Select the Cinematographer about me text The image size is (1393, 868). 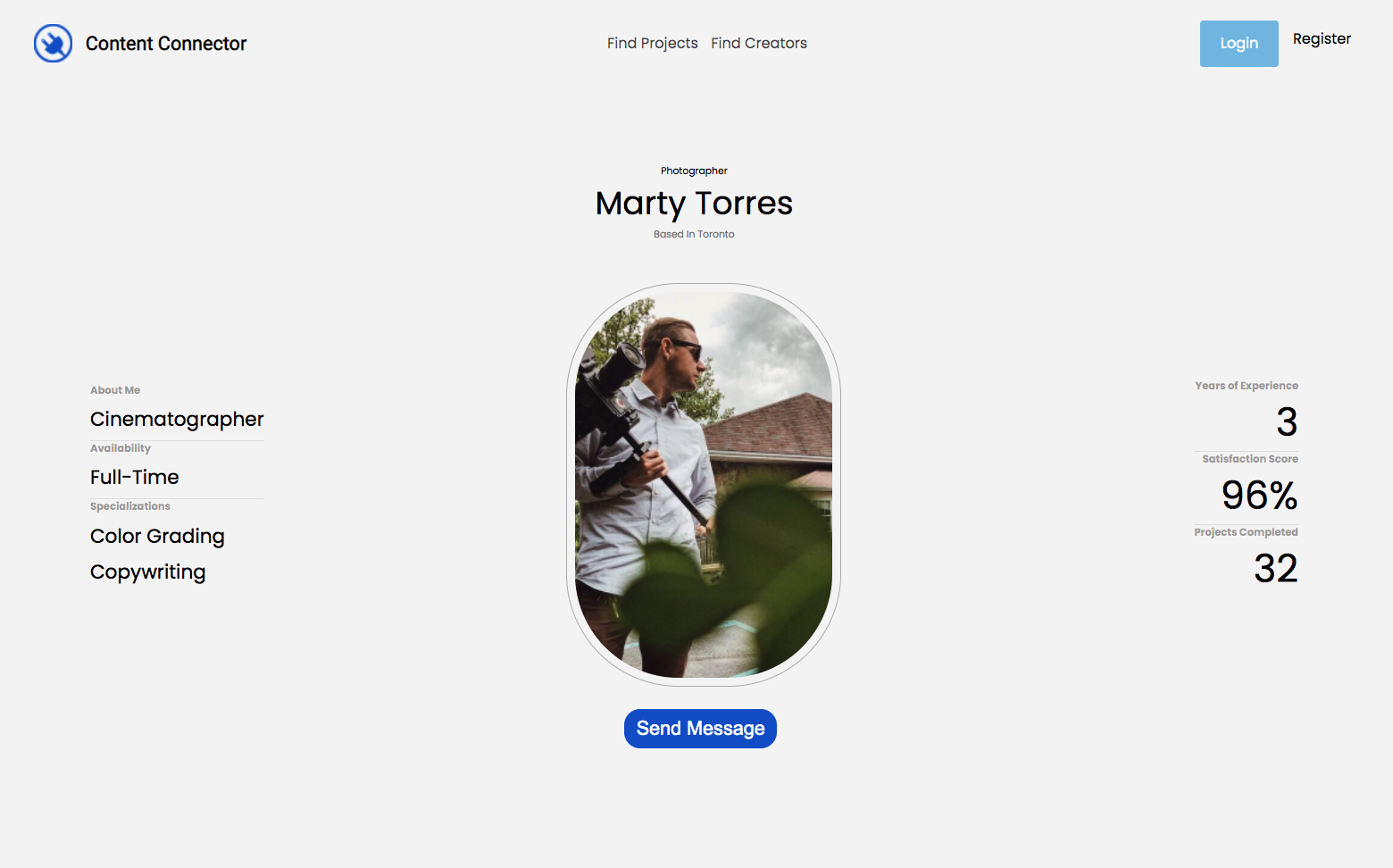point(177,420)
